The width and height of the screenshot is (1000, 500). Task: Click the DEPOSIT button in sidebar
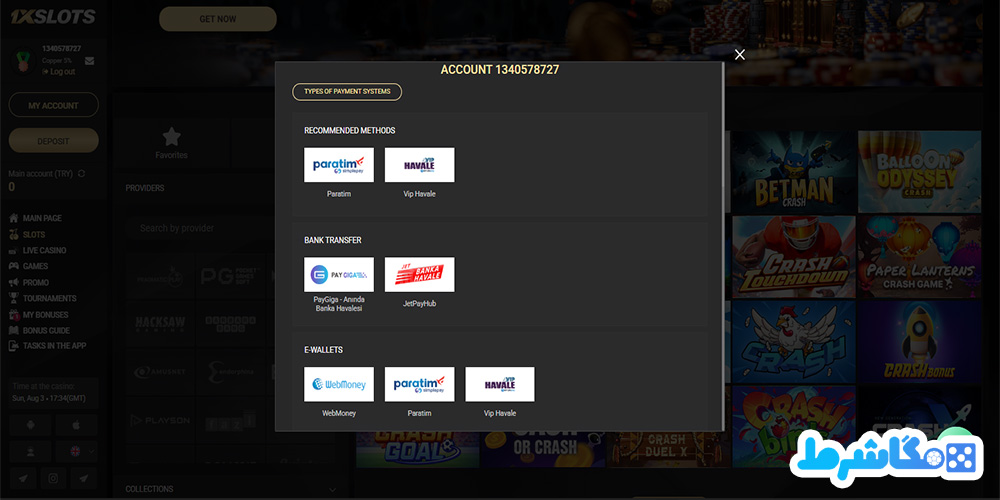coord(54,141)
